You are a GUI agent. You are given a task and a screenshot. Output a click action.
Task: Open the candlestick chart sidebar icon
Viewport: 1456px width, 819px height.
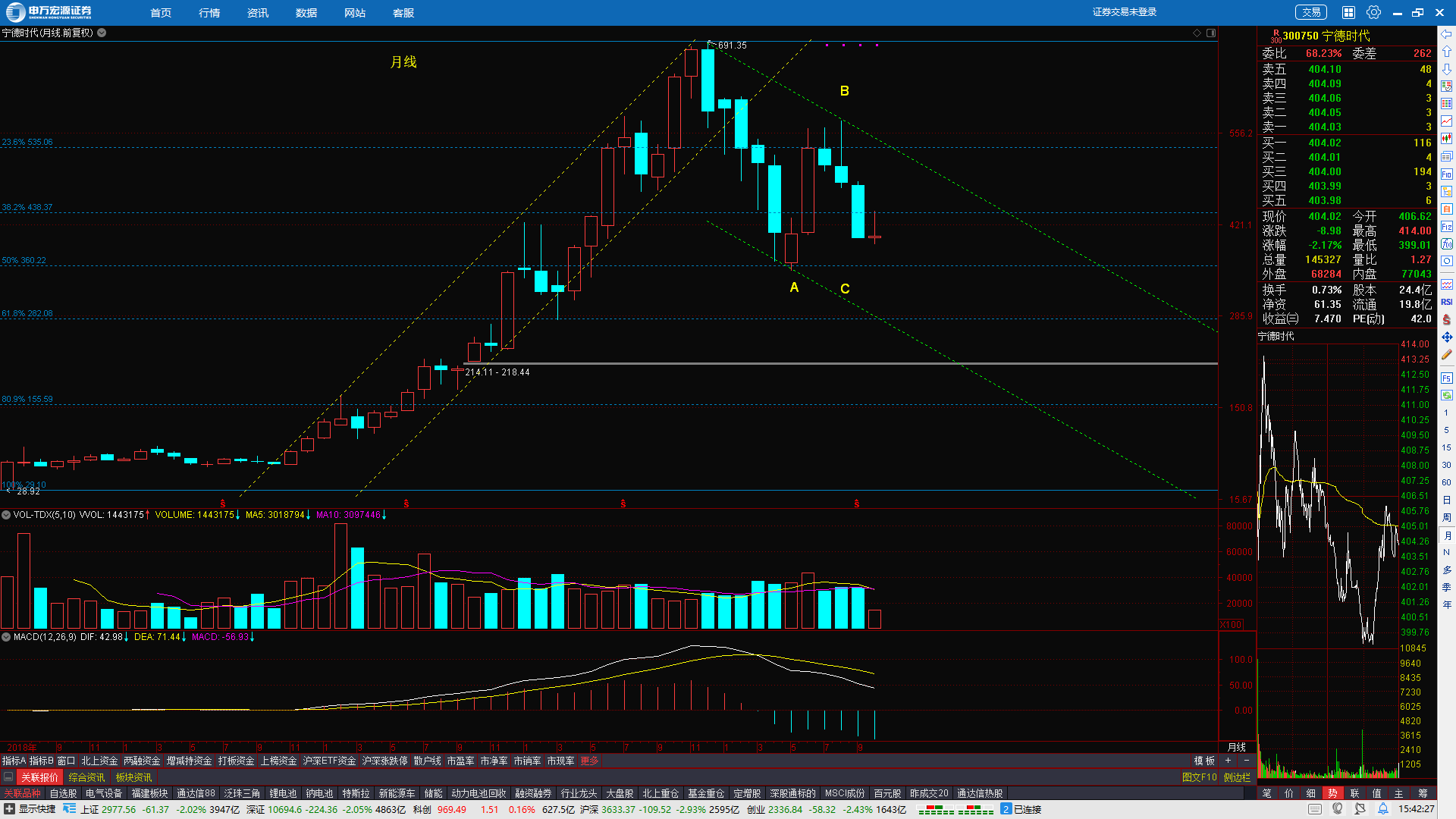1446,139
